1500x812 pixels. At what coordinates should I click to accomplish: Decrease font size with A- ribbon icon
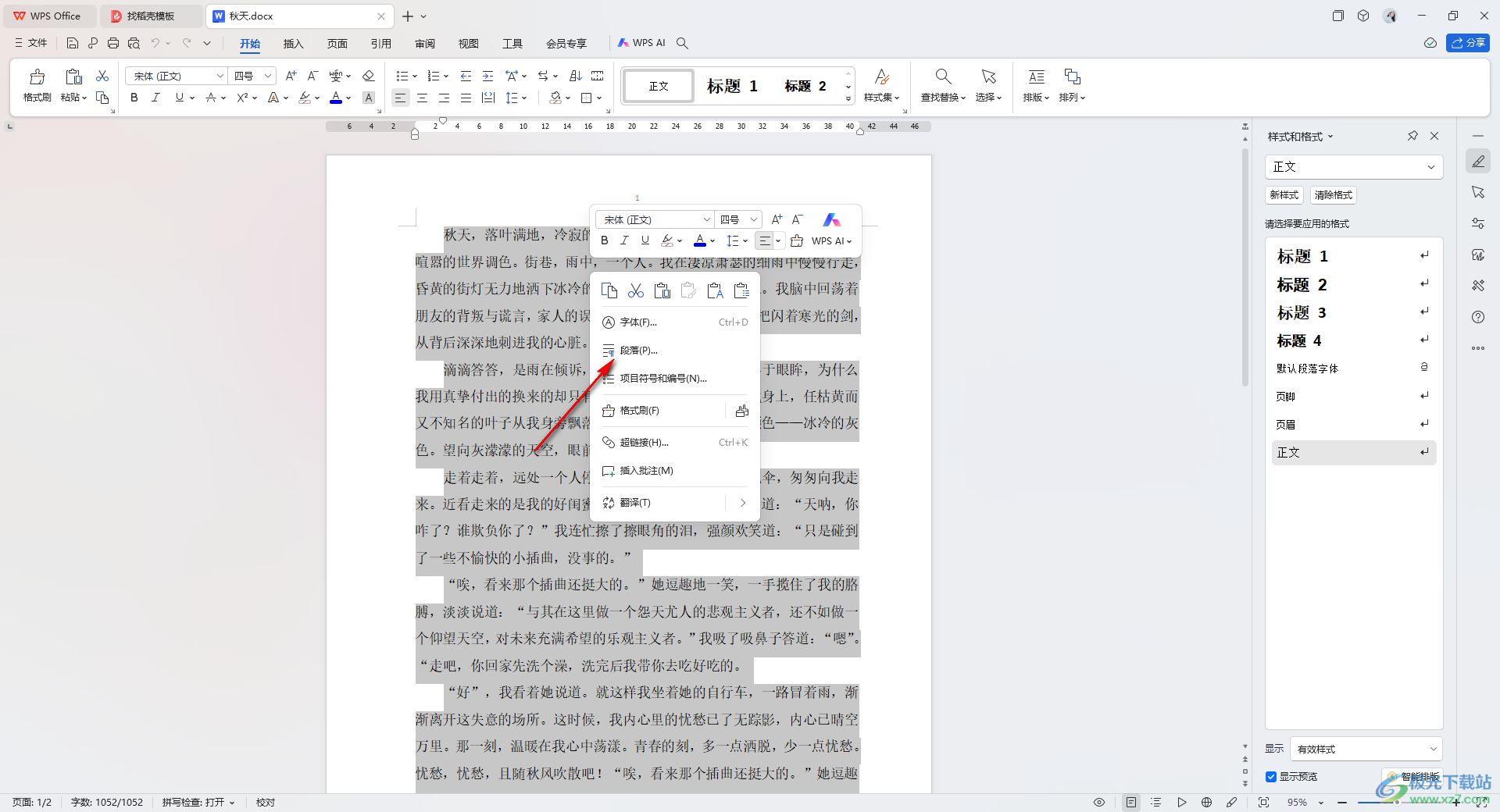pyautogui.click(x=312, y=76)
